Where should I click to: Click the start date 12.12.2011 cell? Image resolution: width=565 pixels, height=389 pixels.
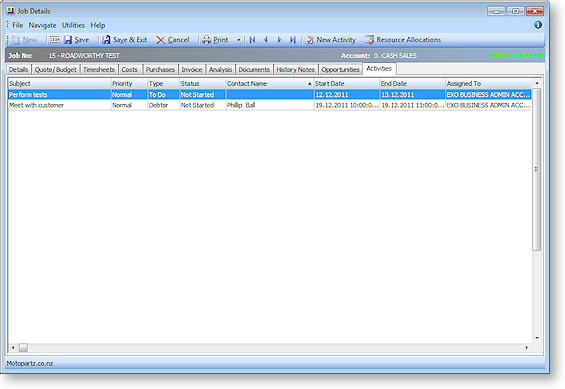347,95
